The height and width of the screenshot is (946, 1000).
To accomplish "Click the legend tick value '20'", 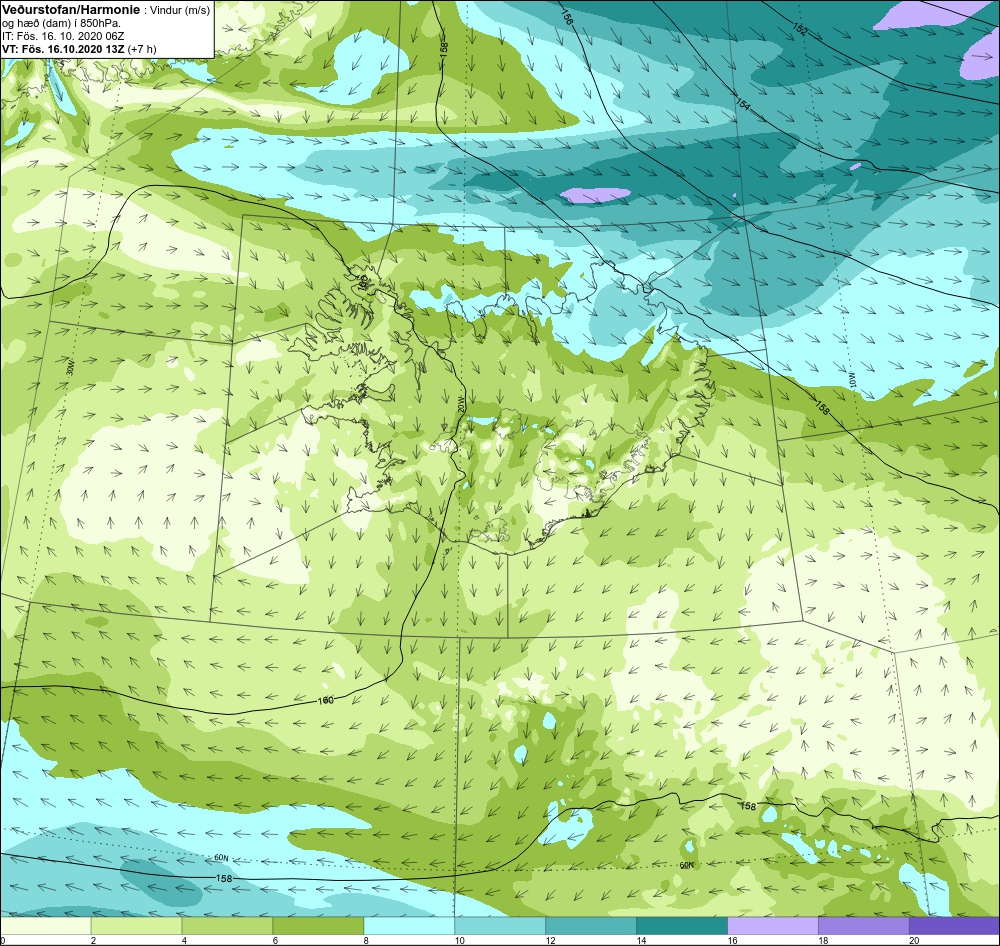I will (913, 940).
